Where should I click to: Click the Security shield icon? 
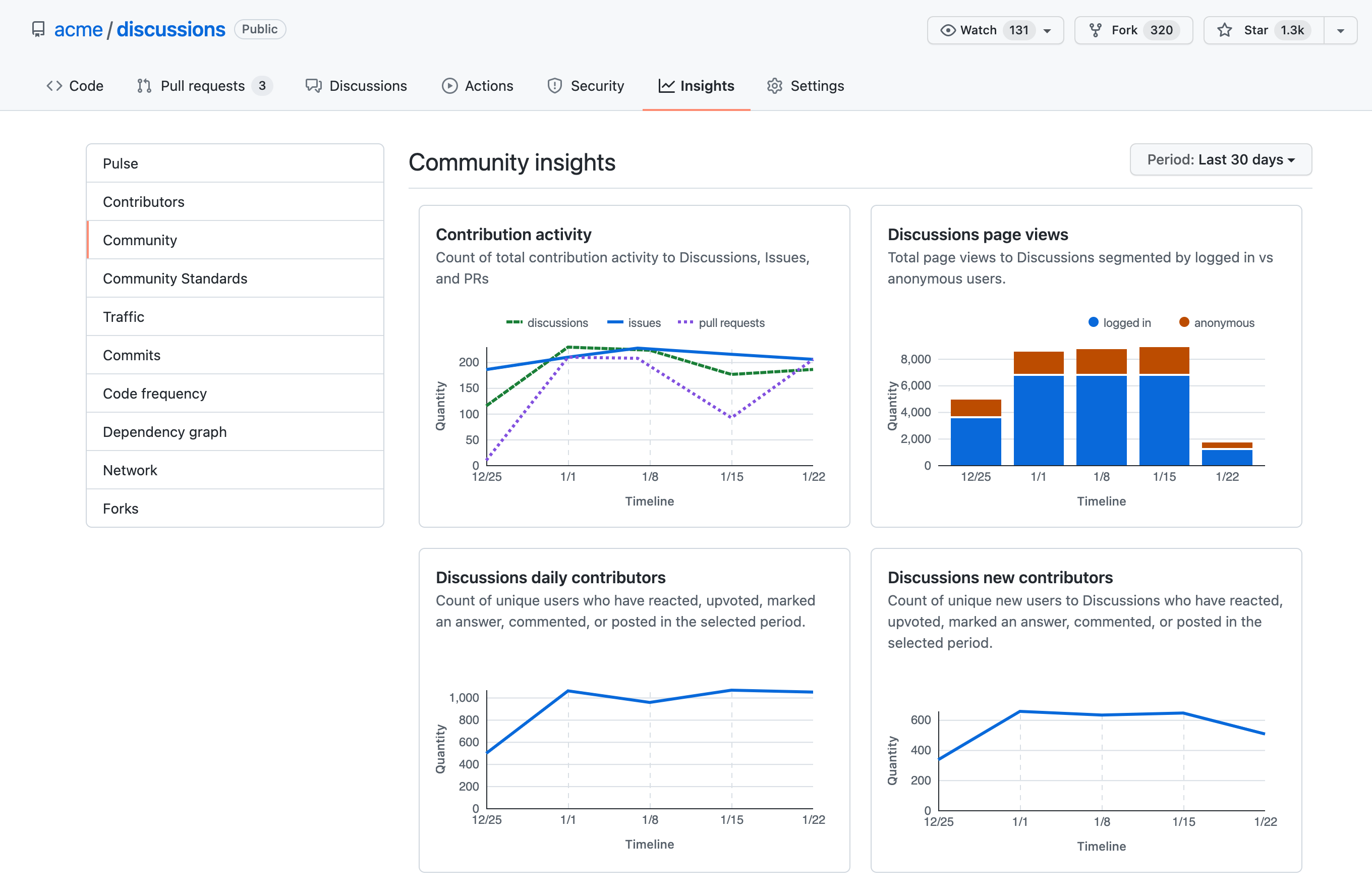554,86
